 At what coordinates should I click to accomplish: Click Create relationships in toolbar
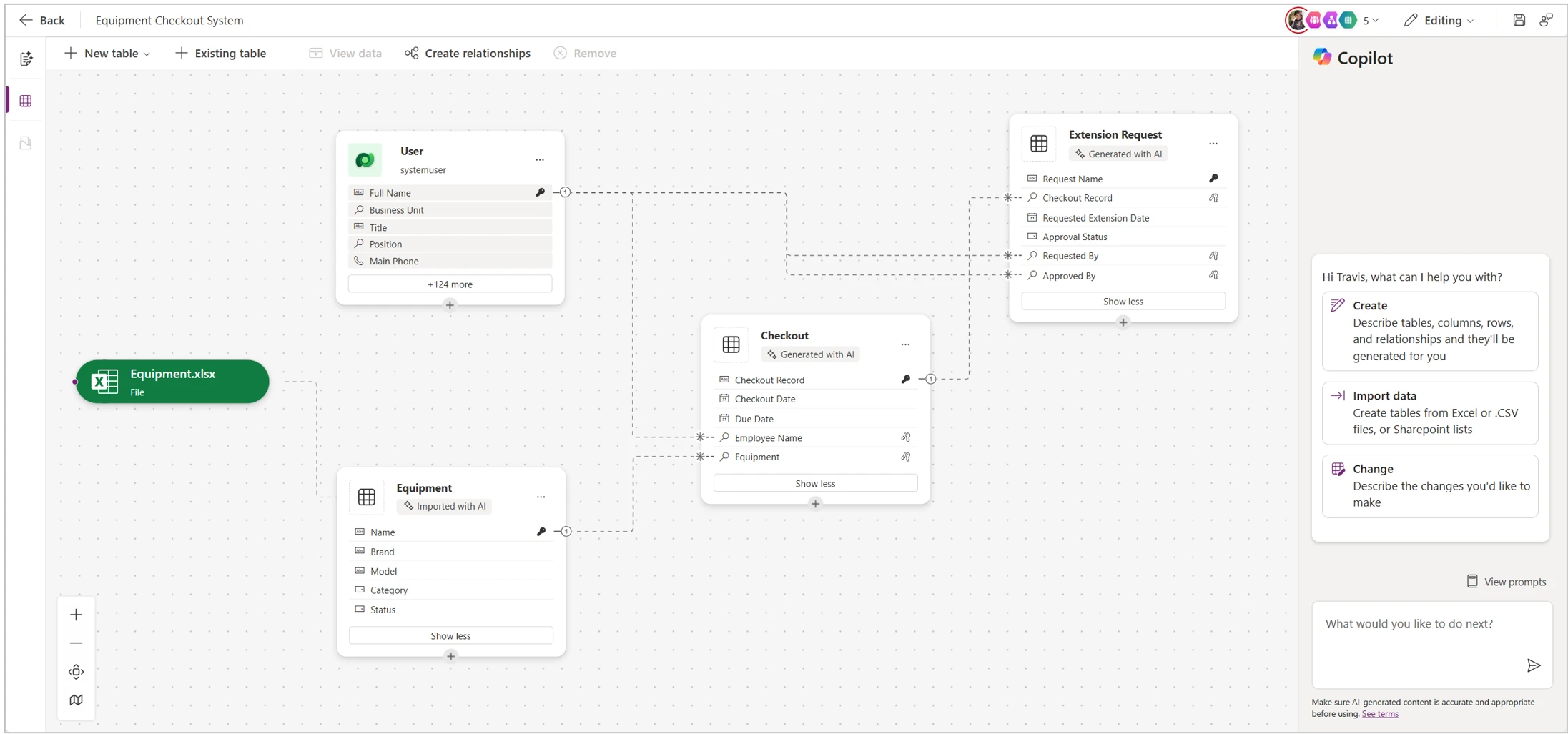pos(468,53)
